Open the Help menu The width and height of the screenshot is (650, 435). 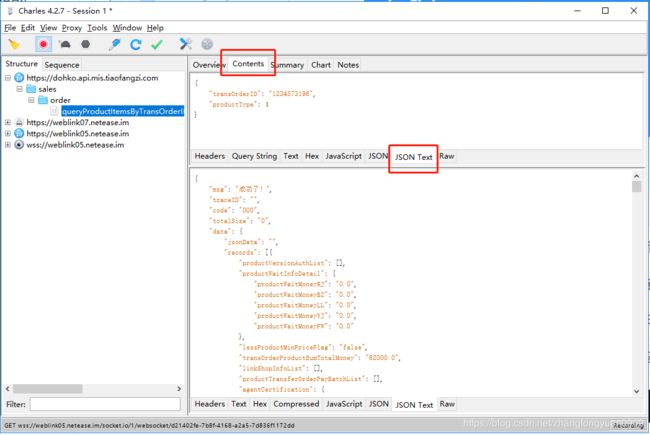[x=155, y=28]
